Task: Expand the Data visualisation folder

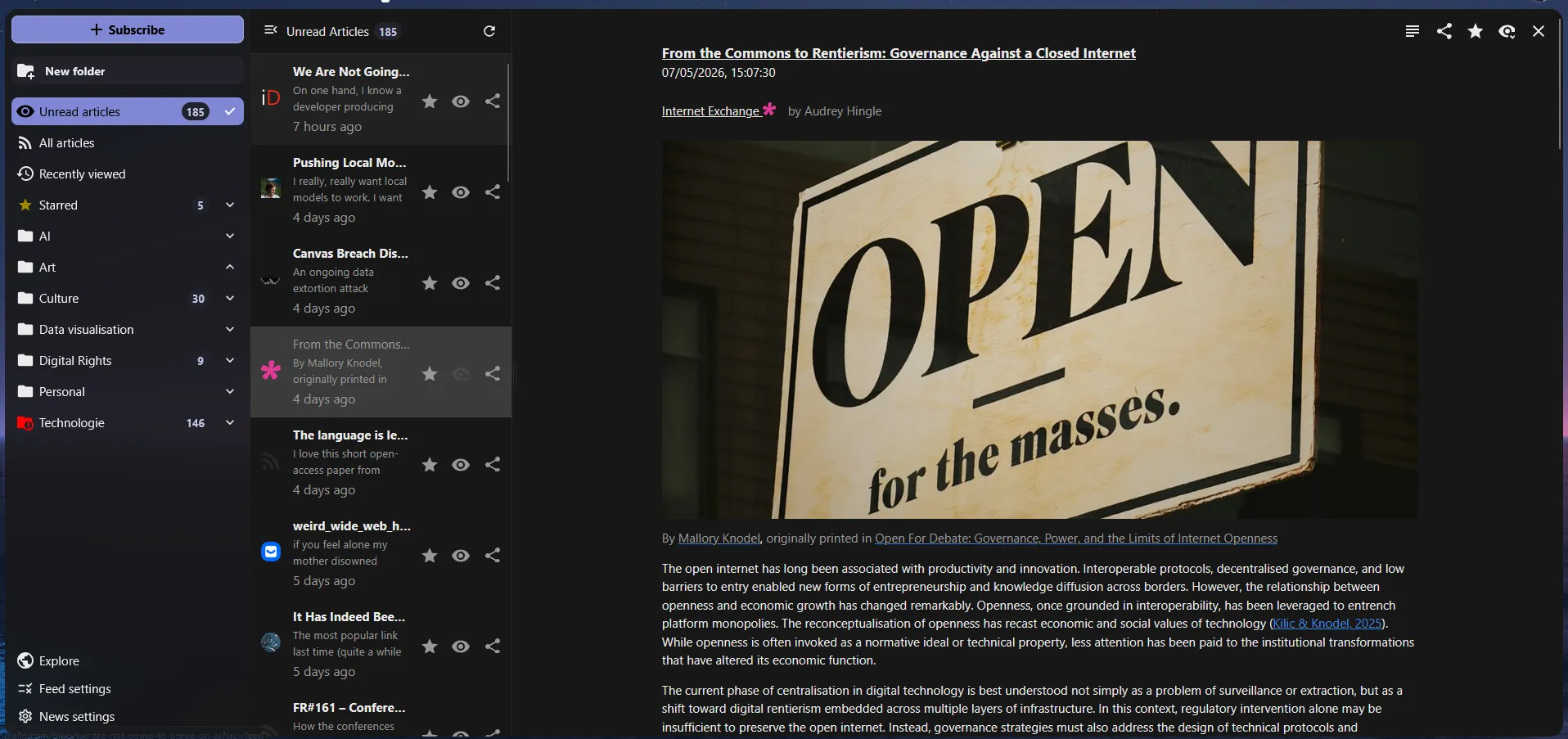Action: 230,330
